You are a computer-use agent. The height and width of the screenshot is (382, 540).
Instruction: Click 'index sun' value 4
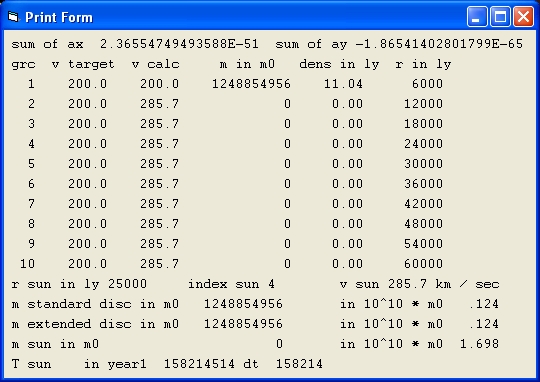[x=271, y=284]
